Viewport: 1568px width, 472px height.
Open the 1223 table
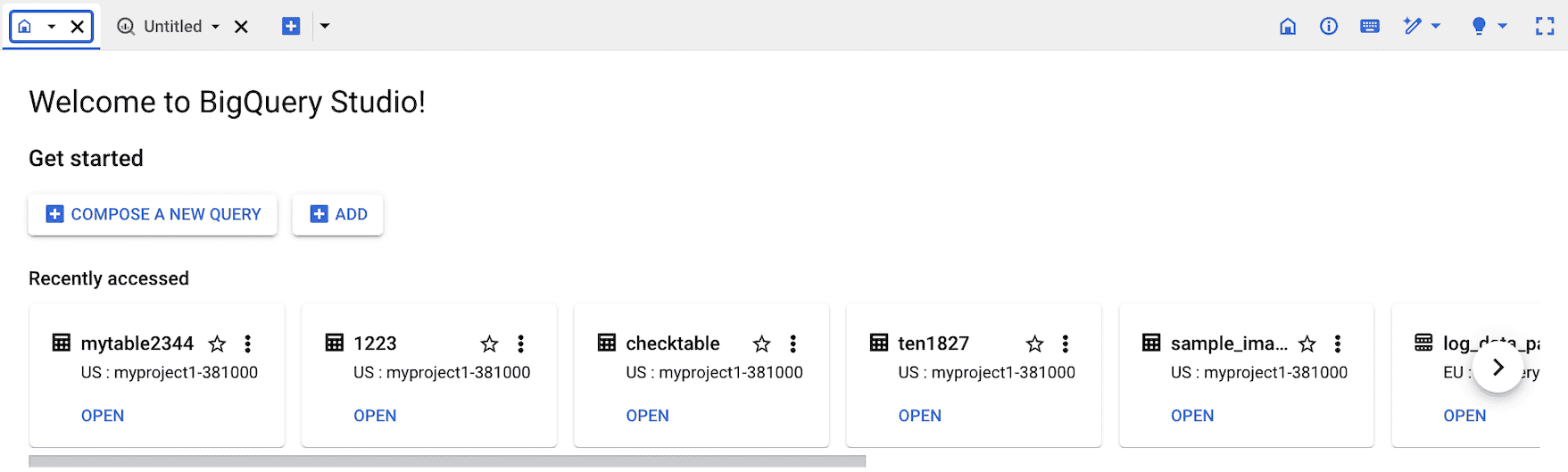pyautogui.click(x=375, y=416)
